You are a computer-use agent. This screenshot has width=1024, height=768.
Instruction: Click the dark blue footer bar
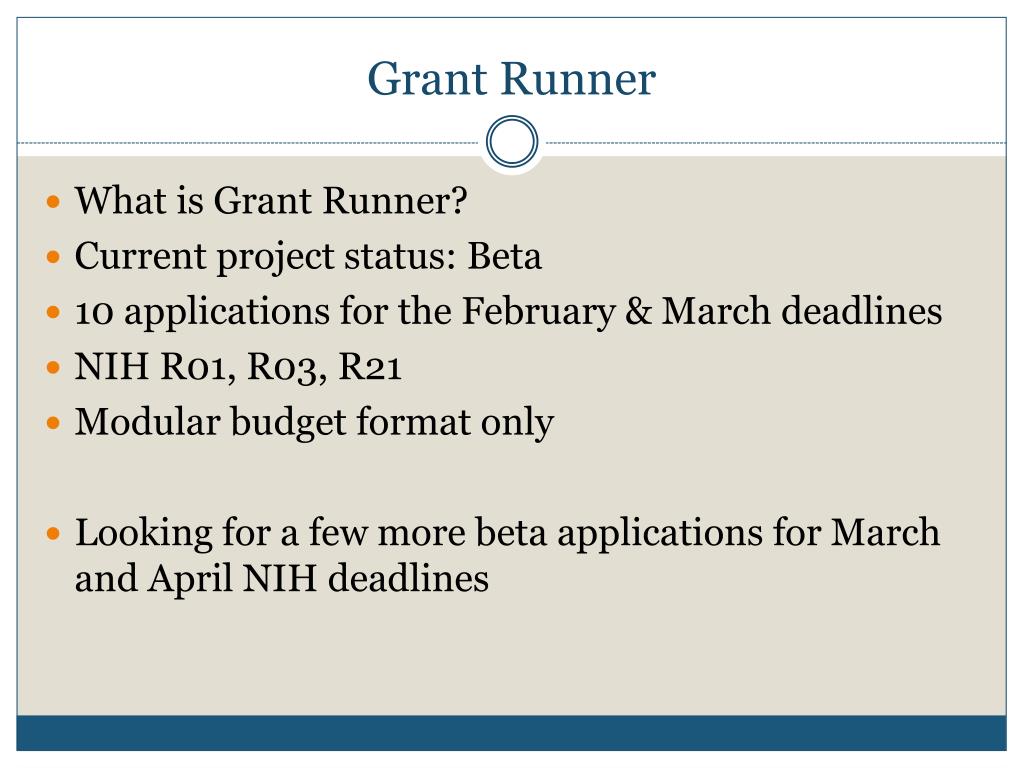tap(511, 733)
